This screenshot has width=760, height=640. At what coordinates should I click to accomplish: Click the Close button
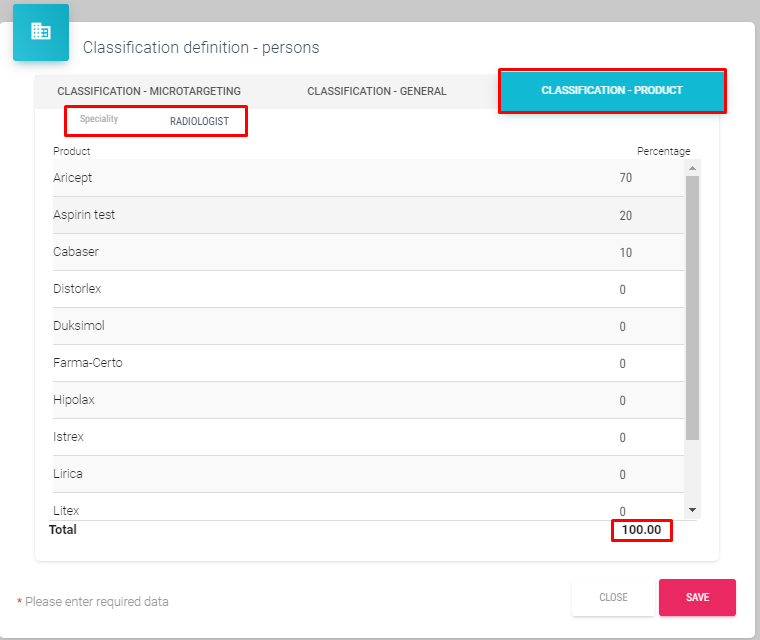[x=613, y=597]
